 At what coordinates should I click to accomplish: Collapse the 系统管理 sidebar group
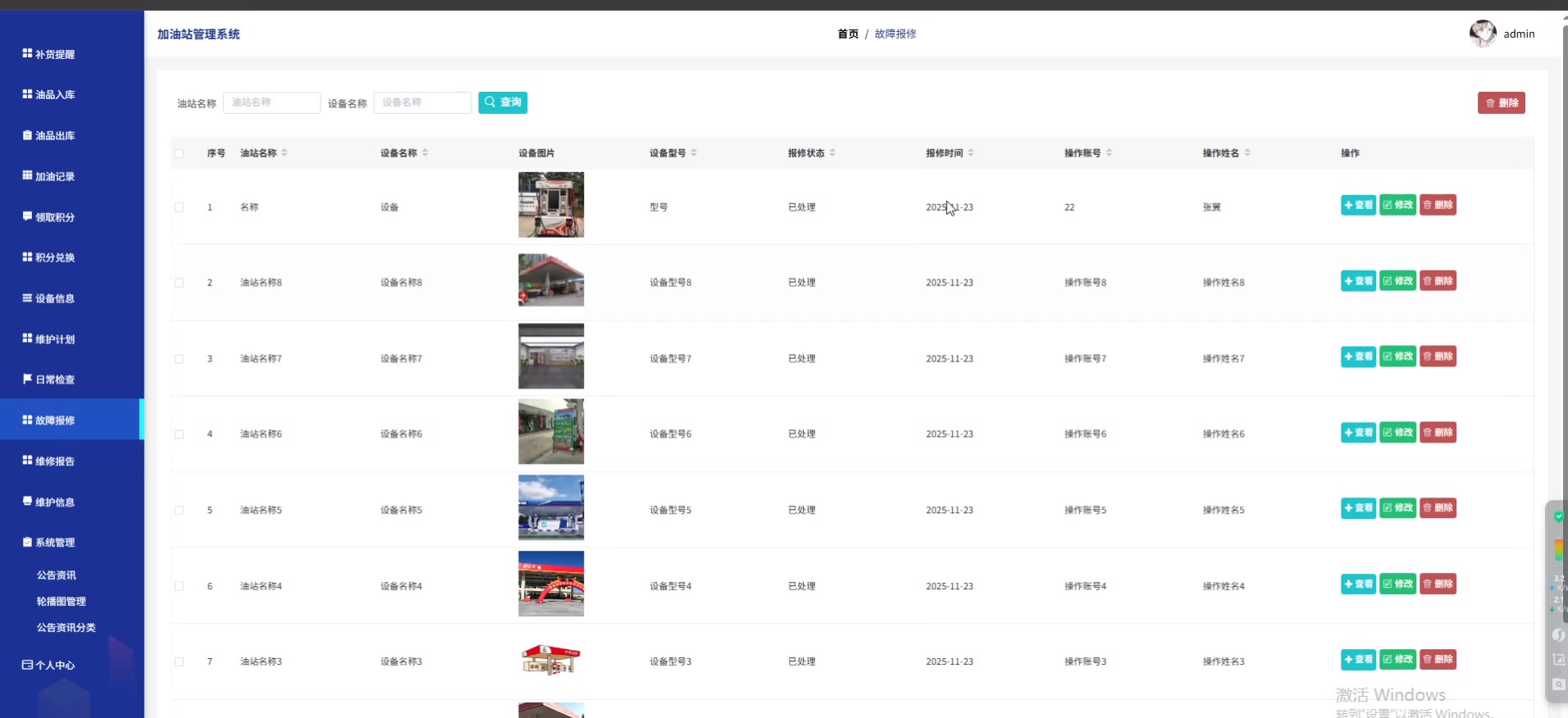click(x=55, y=543)
